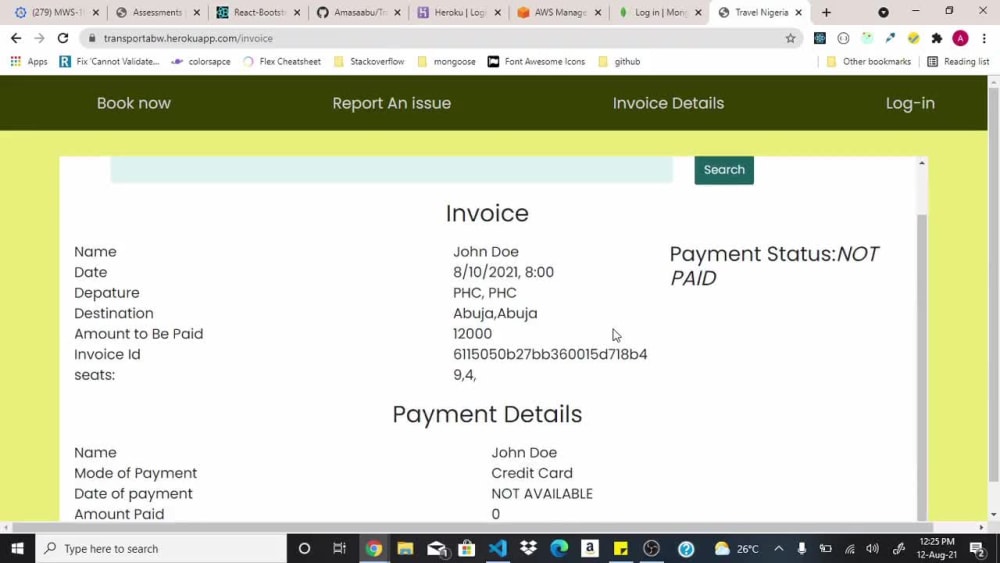Open OBS Studio from the taskbar
Screen dimensions: 1000x563
pyautogui.click(x=651, y=548)
